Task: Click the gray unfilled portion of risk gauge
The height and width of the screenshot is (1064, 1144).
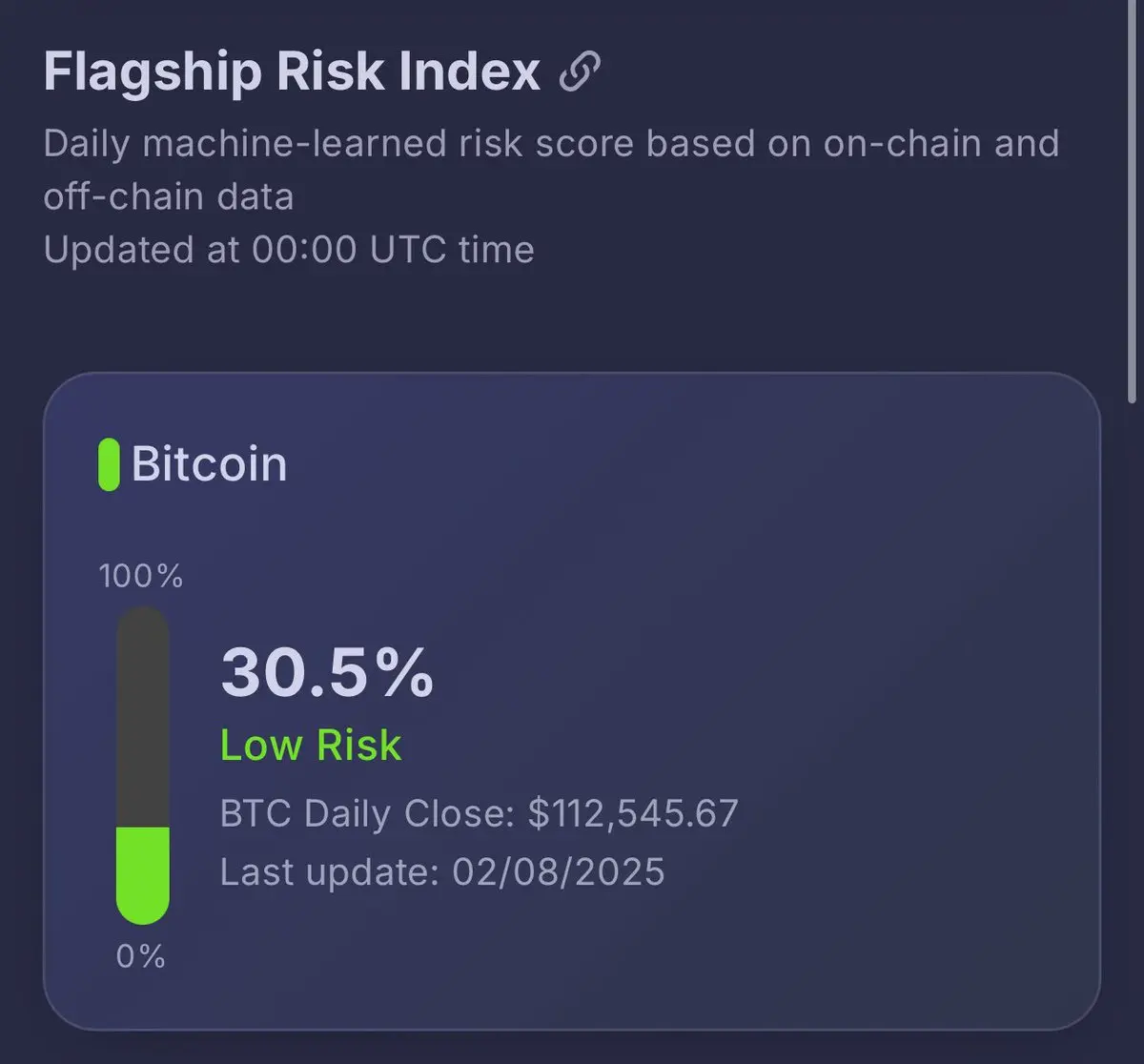Action: click(x=143, y=717)
